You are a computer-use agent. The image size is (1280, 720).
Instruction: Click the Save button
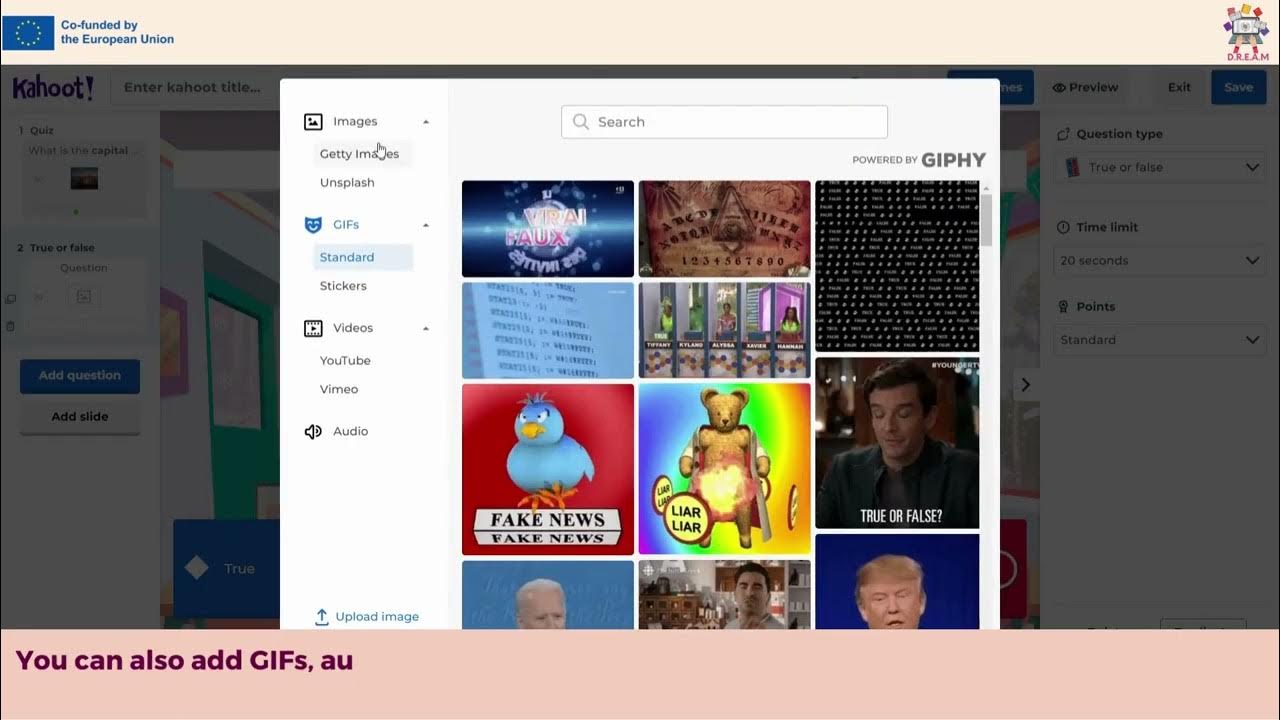coord(1238,87)
